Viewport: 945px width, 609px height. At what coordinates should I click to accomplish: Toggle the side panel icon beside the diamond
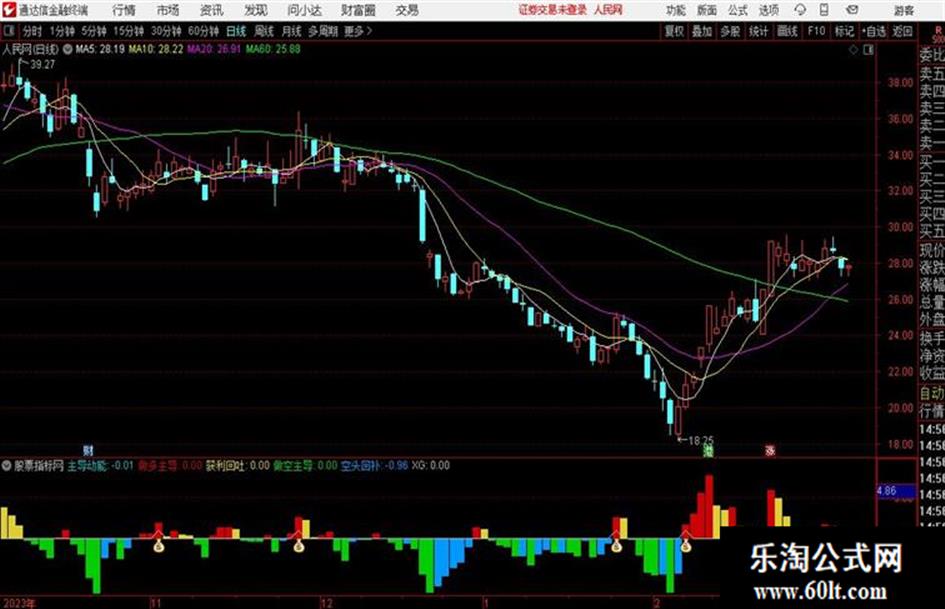(x=868, y=50)
